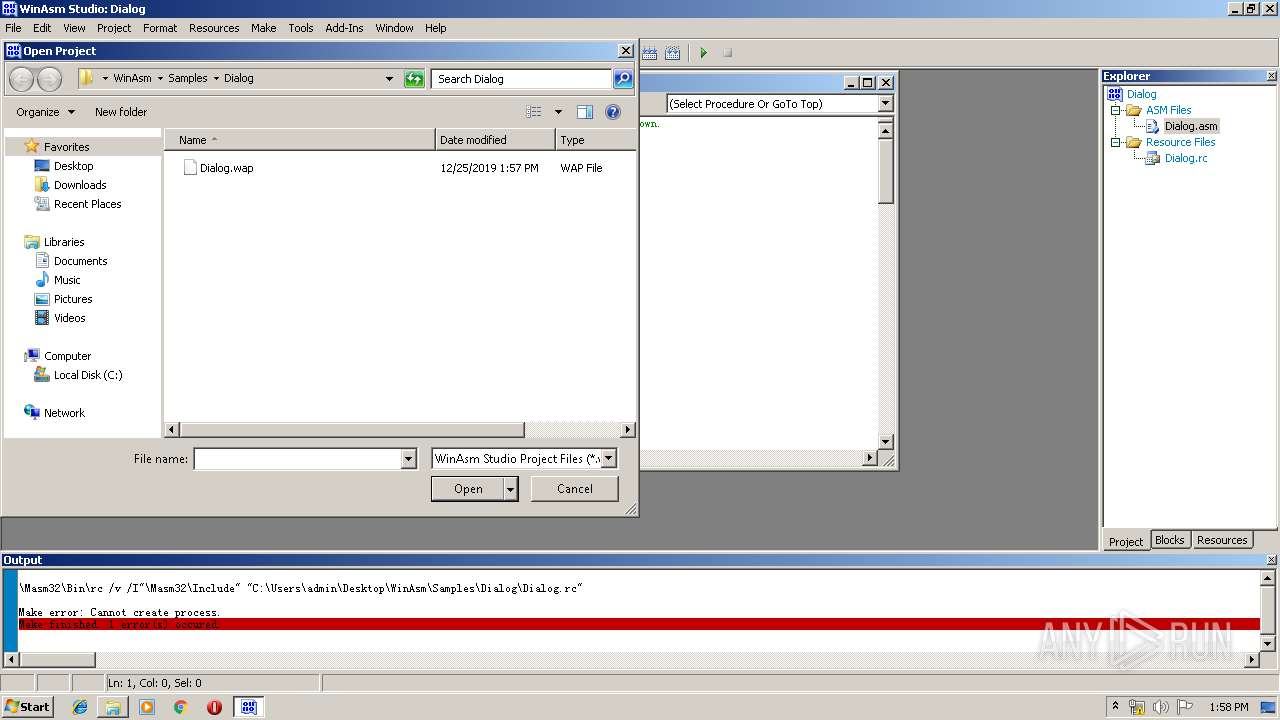Screen dimensions: 1280x720
Task: Open Windows Explorer folder taskbar icon
Action: [x=113, y=707]
